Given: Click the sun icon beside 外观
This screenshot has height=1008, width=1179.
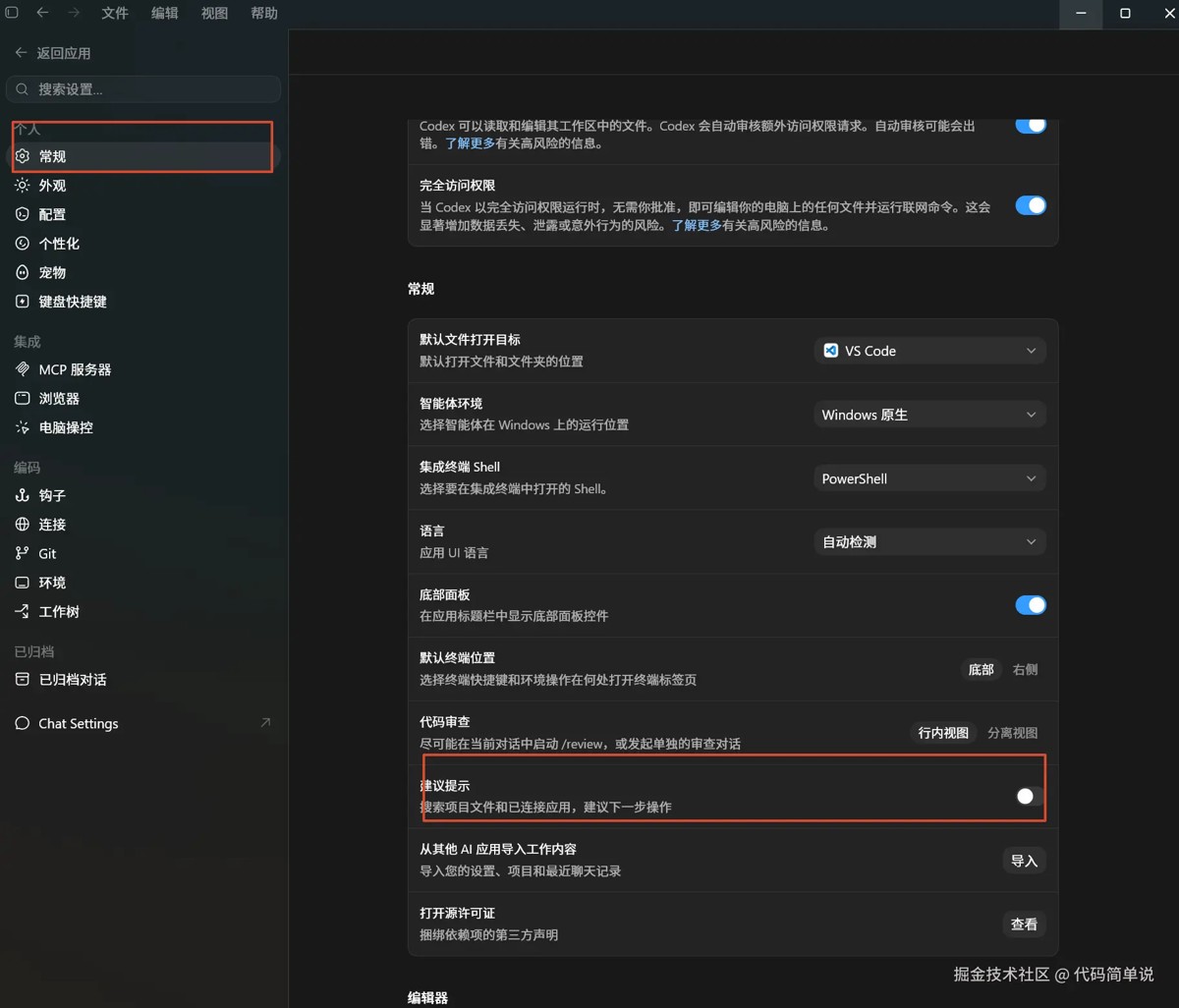Looking at the screenshot, I should tap(23, 185).
